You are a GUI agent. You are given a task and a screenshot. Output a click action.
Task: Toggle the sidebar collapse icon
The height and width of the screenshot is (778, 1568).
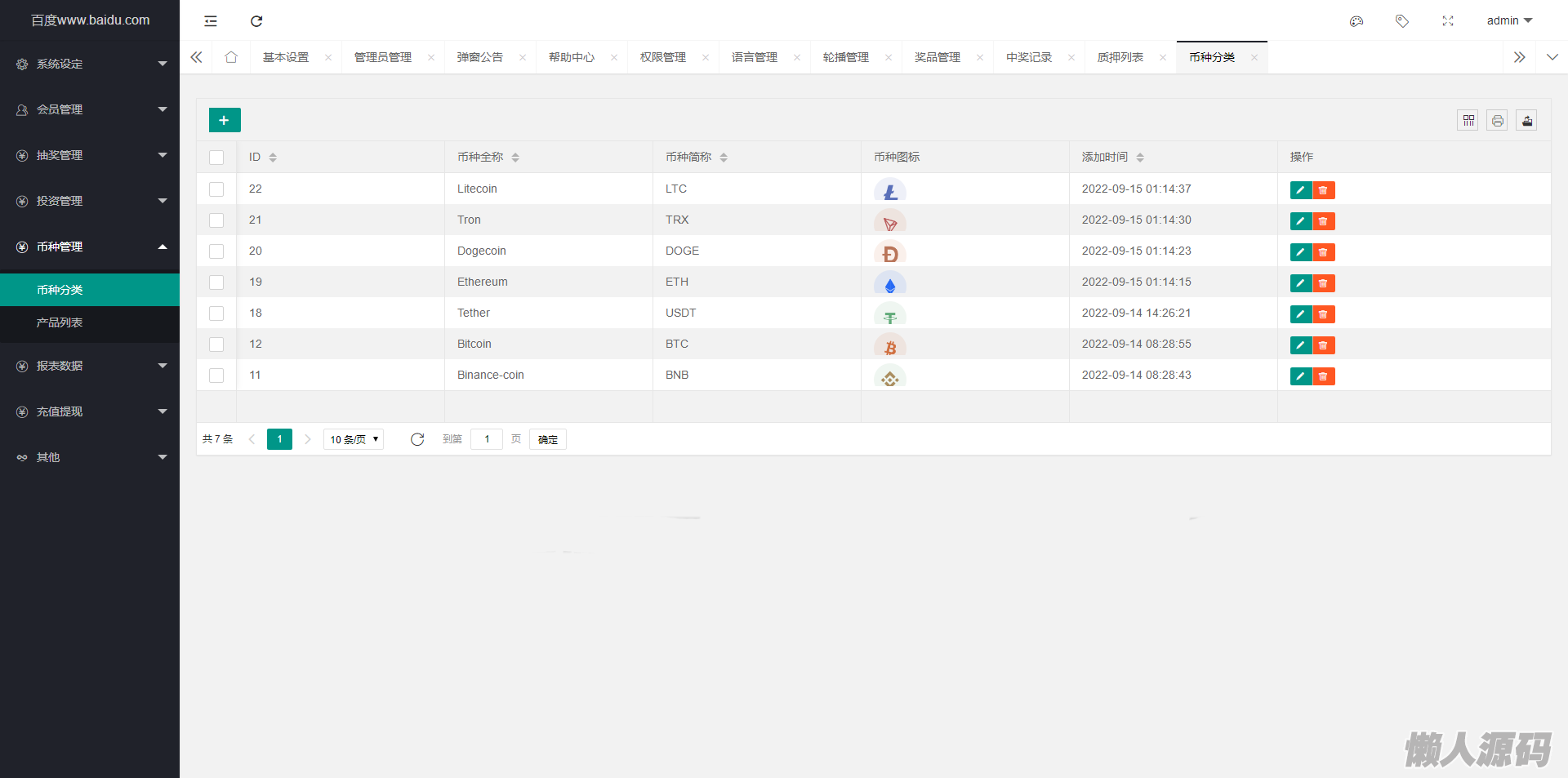coord(211,21)
